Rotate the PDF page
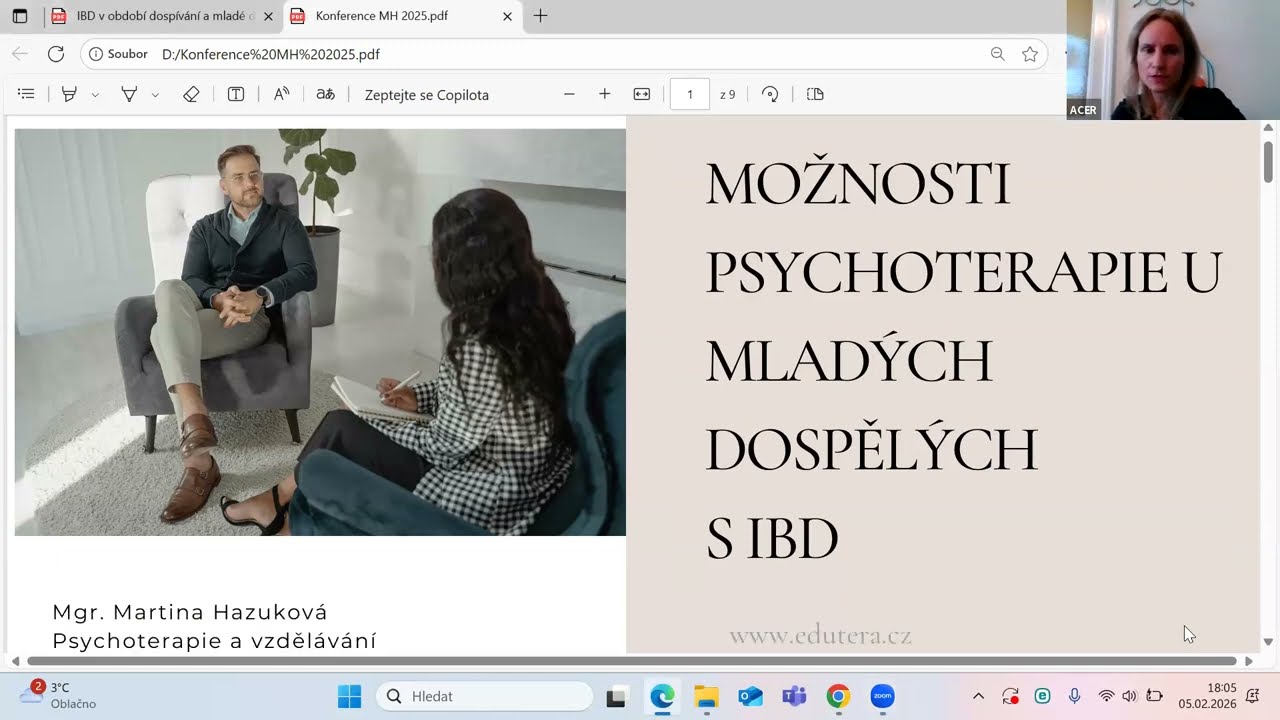 (770, 94)
